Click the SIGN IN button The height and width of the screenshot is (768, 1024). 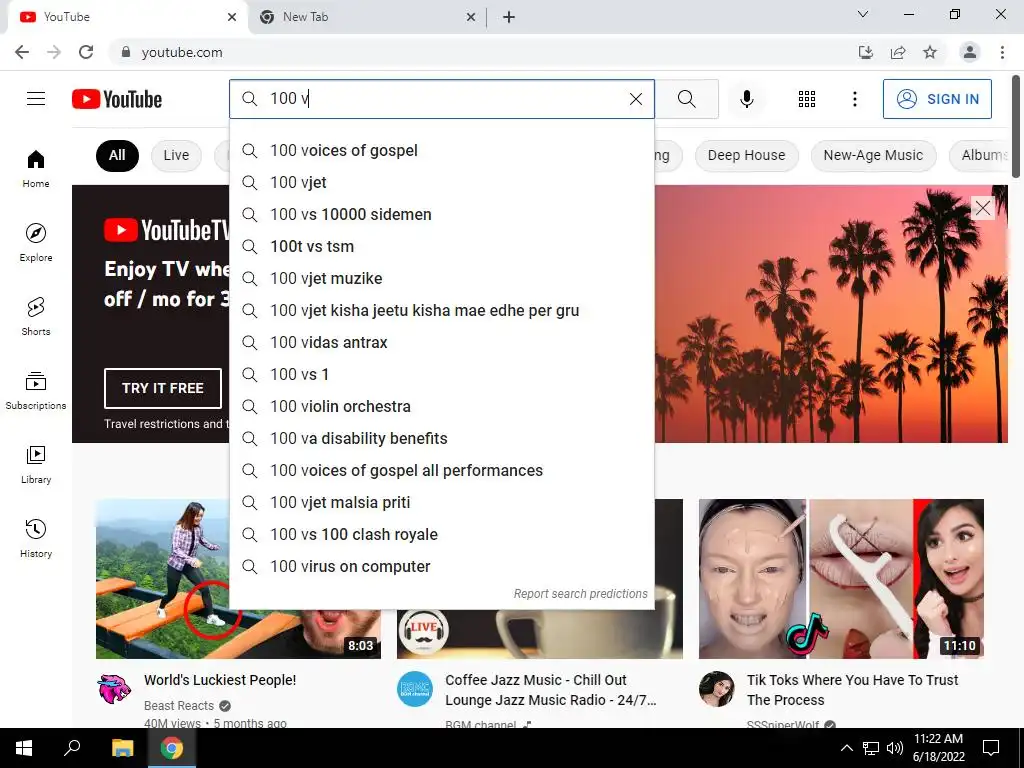[937, 99]
